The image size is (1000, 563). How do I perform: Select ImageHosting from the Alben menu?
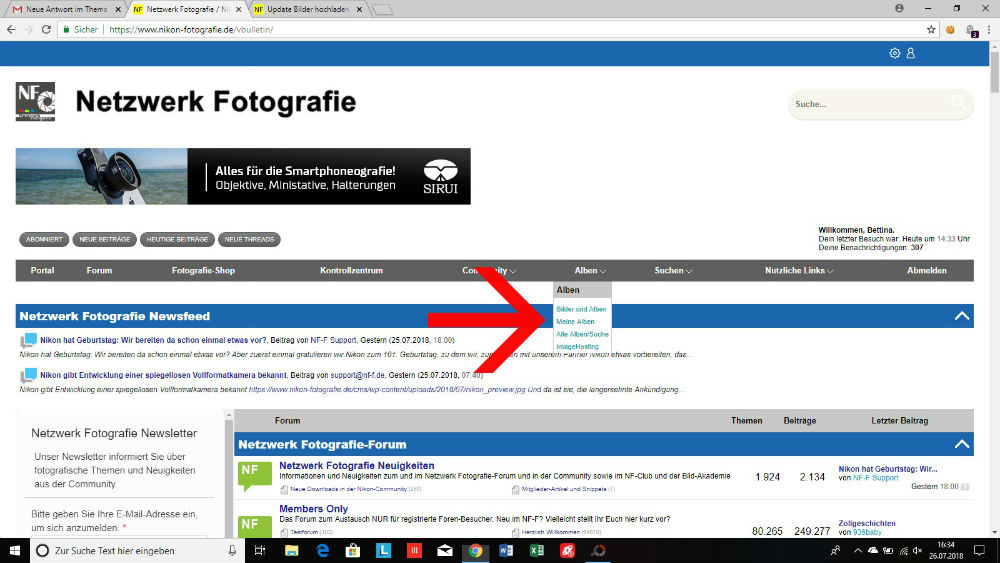coord(577,347)
